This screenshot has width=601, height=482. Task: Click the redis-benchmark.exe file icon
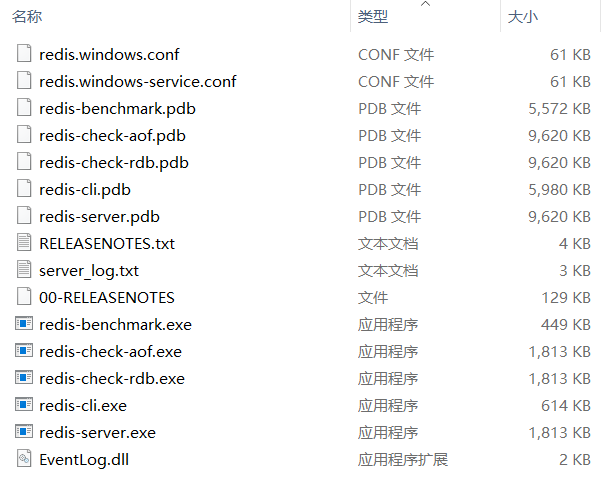pos(25,324)
